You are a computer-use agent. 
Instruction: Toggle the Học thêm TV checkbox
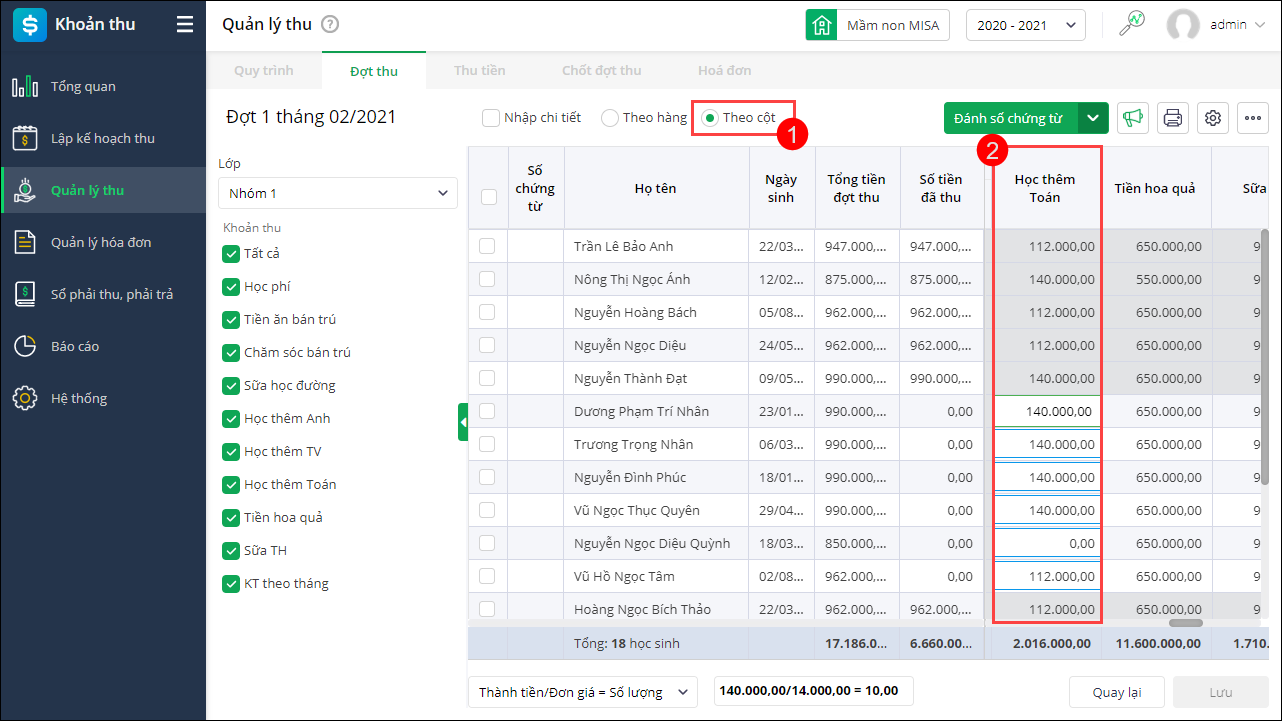pyautogui.click(x=231, y=452)
